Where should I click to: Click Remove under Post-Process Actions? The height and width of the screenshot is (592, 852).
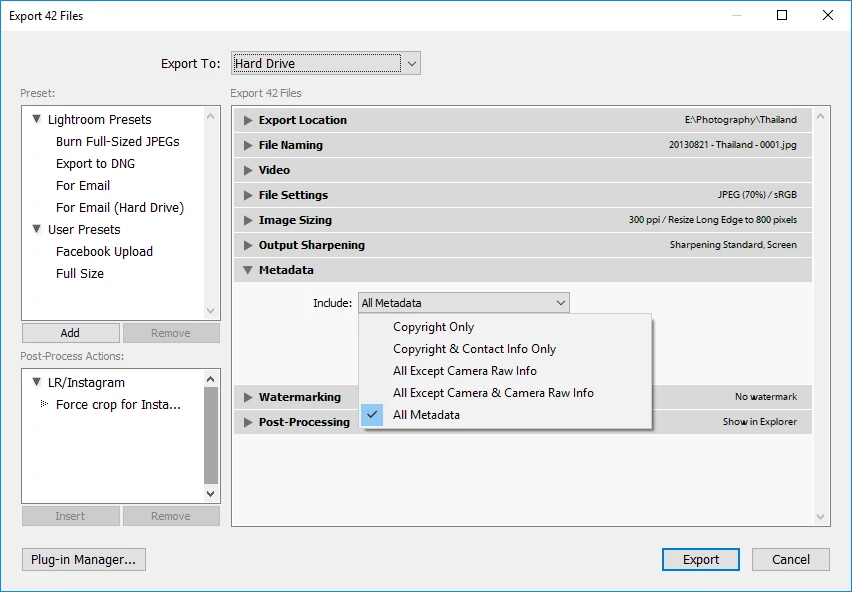(171, 516)
